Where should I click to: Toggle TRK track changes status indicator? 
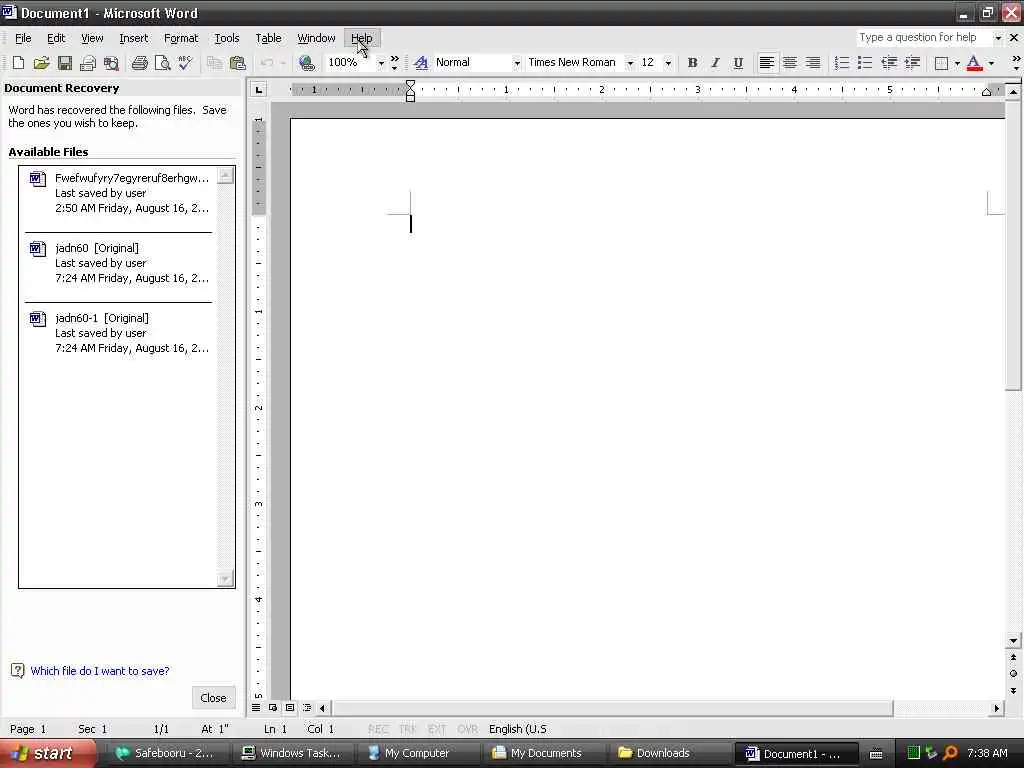(x=408, y=729)
